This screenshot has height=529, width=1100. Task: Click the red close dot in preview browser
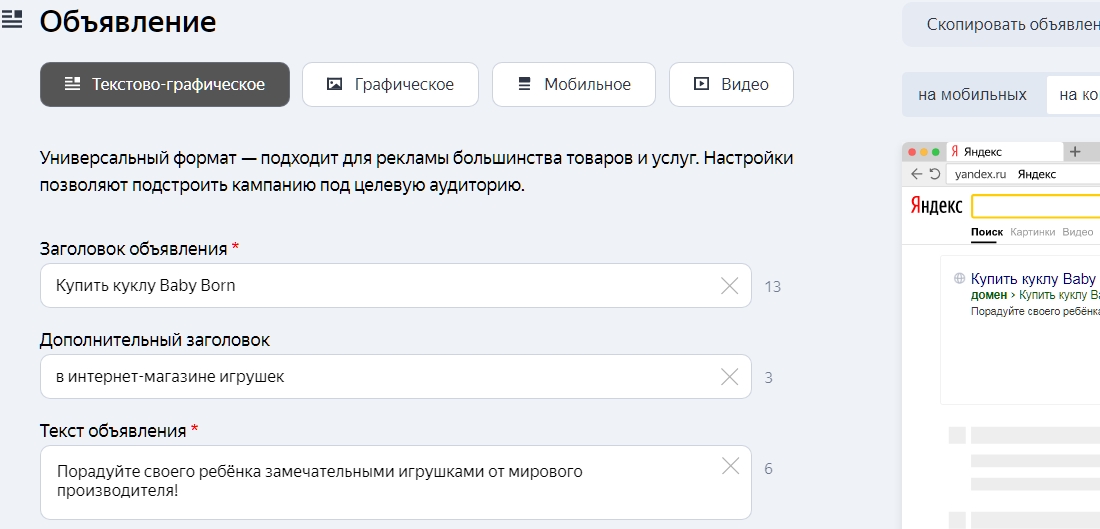[x=912, y=152]
